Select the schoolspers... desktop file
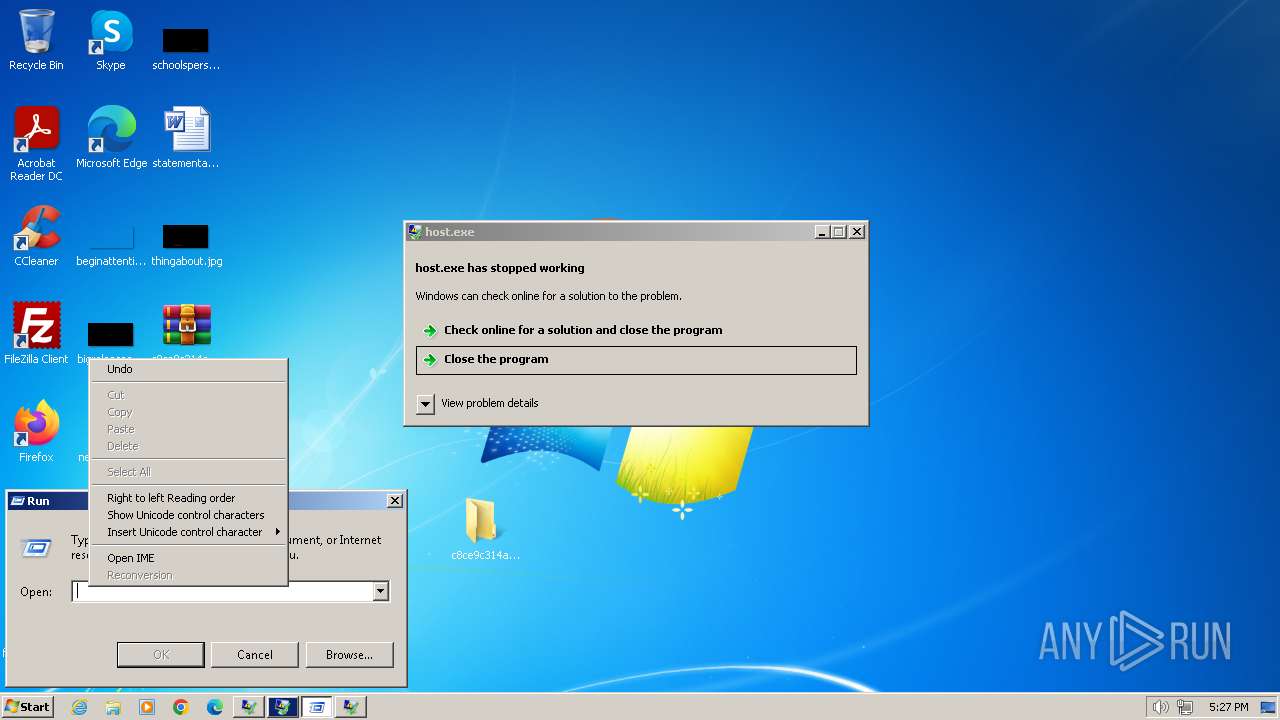The image size is (1280, 720). [x=186, y=48]
